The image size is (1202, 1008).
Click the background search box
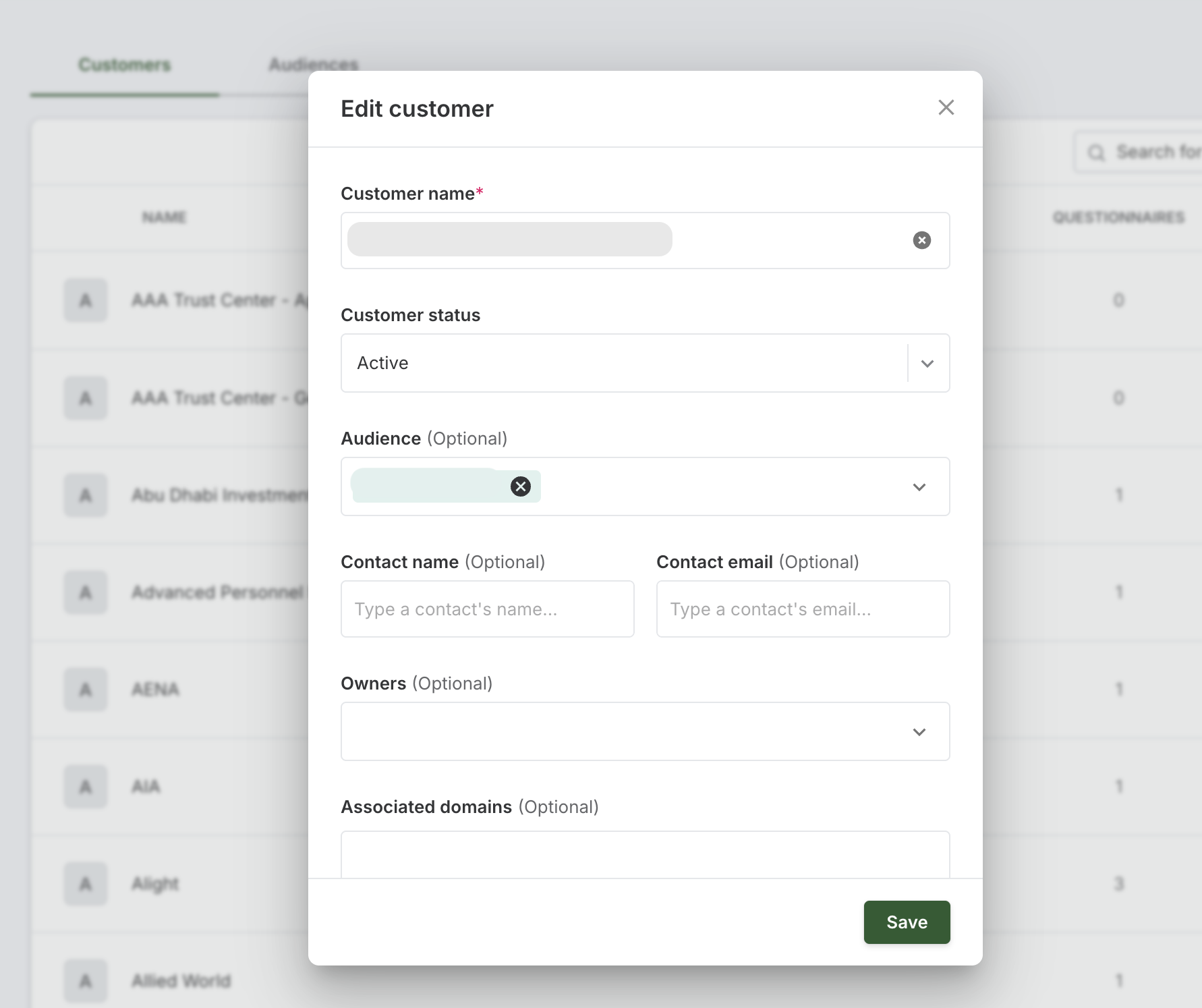tap(1138, 152)
